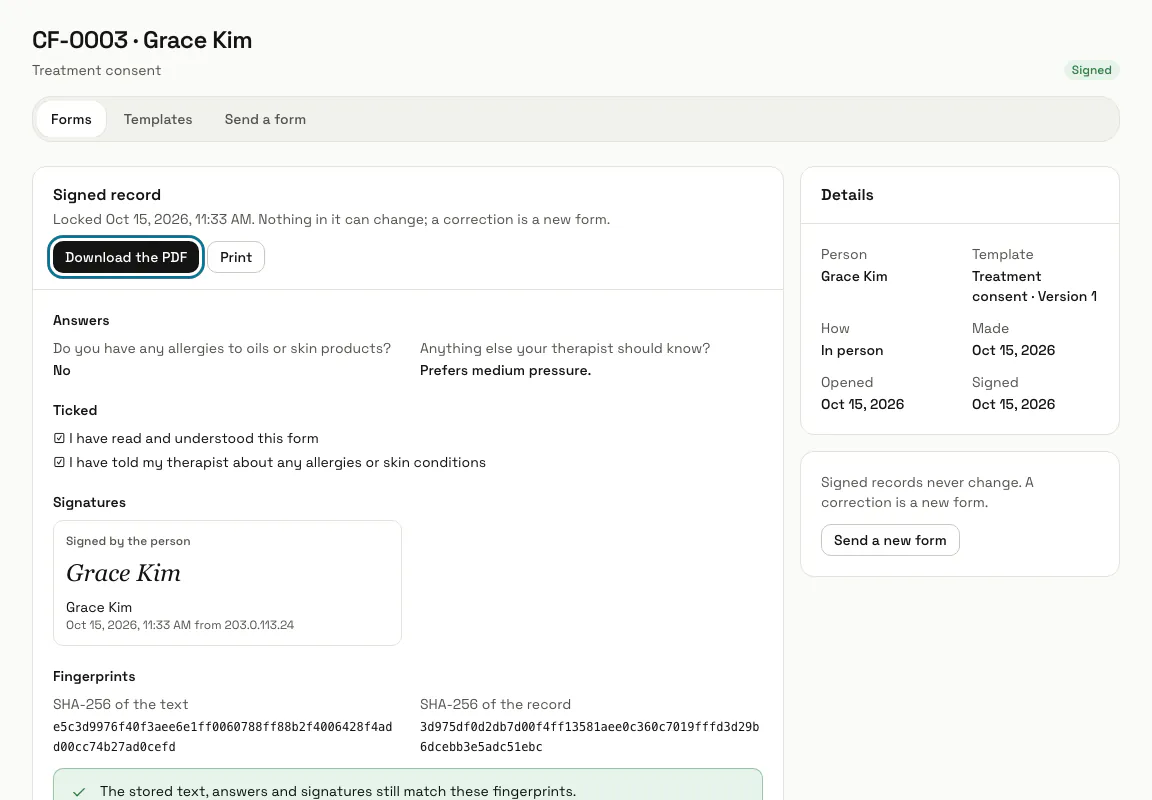Click the 'Answers' section heading
The width and height of the screenshot is (1152, 800).
(x=81, y=320)
